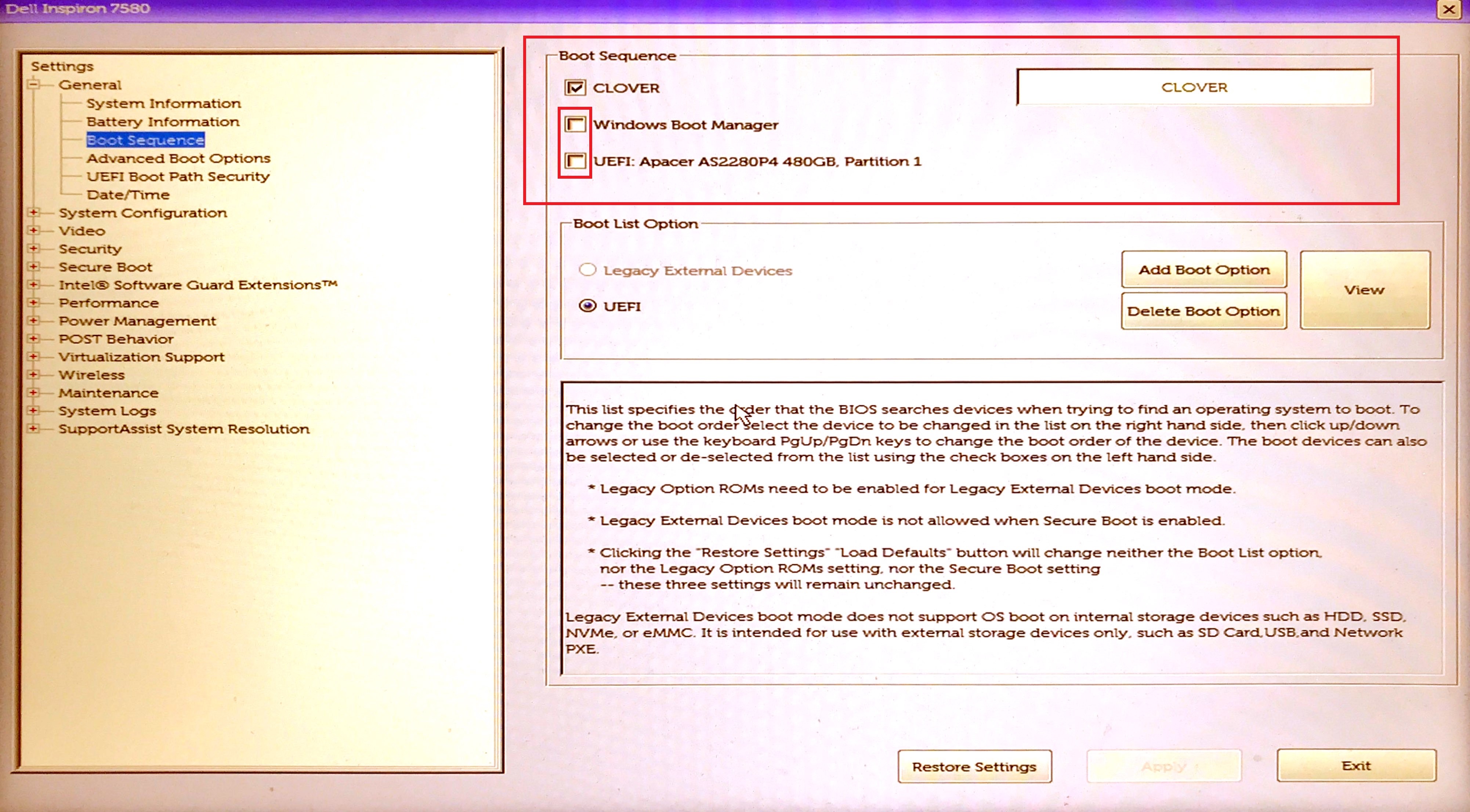Expand the Maintenance tree node

pyautogui.click(x=34, y=393)
